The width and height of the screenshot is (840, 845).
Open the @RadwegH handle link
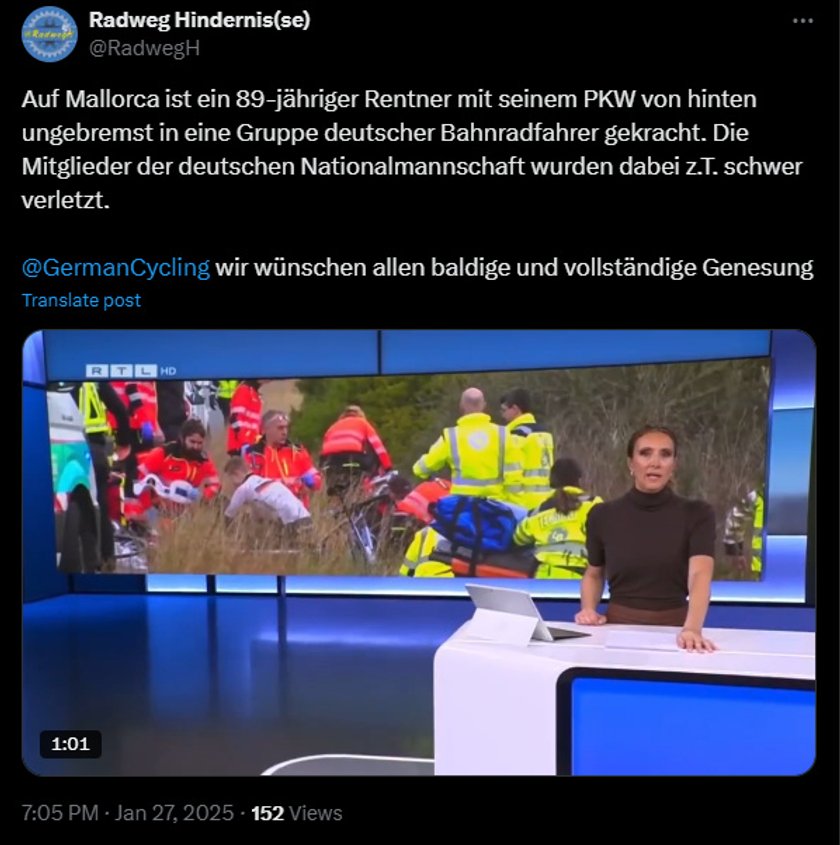click(144, 48)
